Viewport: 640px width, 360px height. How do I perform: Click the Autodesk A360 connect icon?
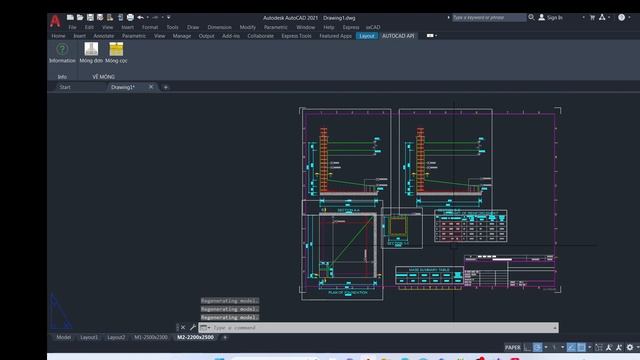[602, 17]
